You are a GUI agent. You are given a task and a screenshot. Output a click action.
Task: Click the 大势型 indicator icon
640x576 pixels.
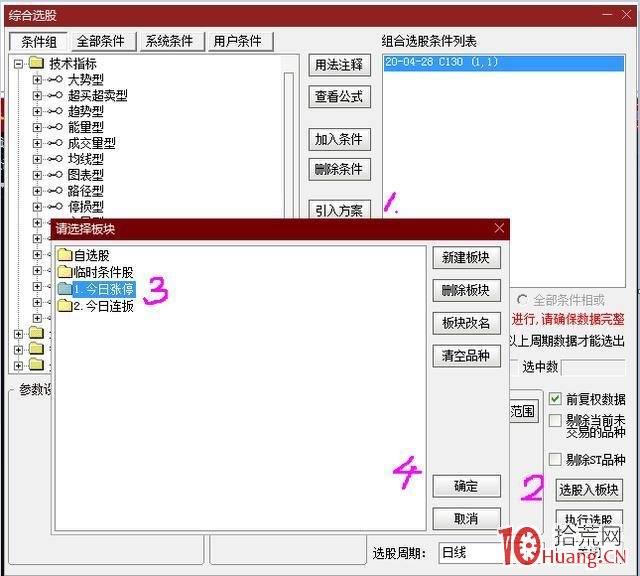(x=56, y=79)
